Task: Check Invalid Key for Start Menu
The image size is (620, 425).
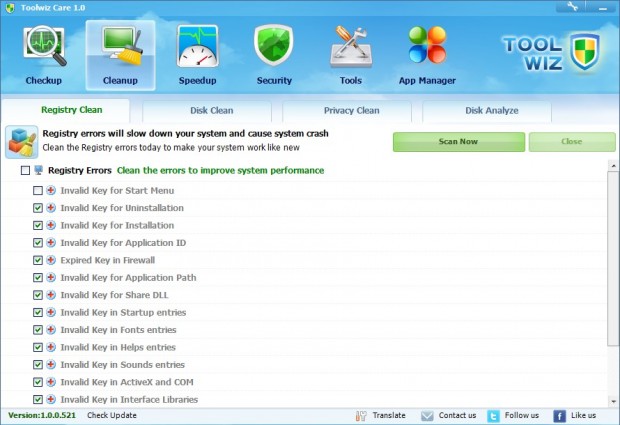Action: point(38,191)
